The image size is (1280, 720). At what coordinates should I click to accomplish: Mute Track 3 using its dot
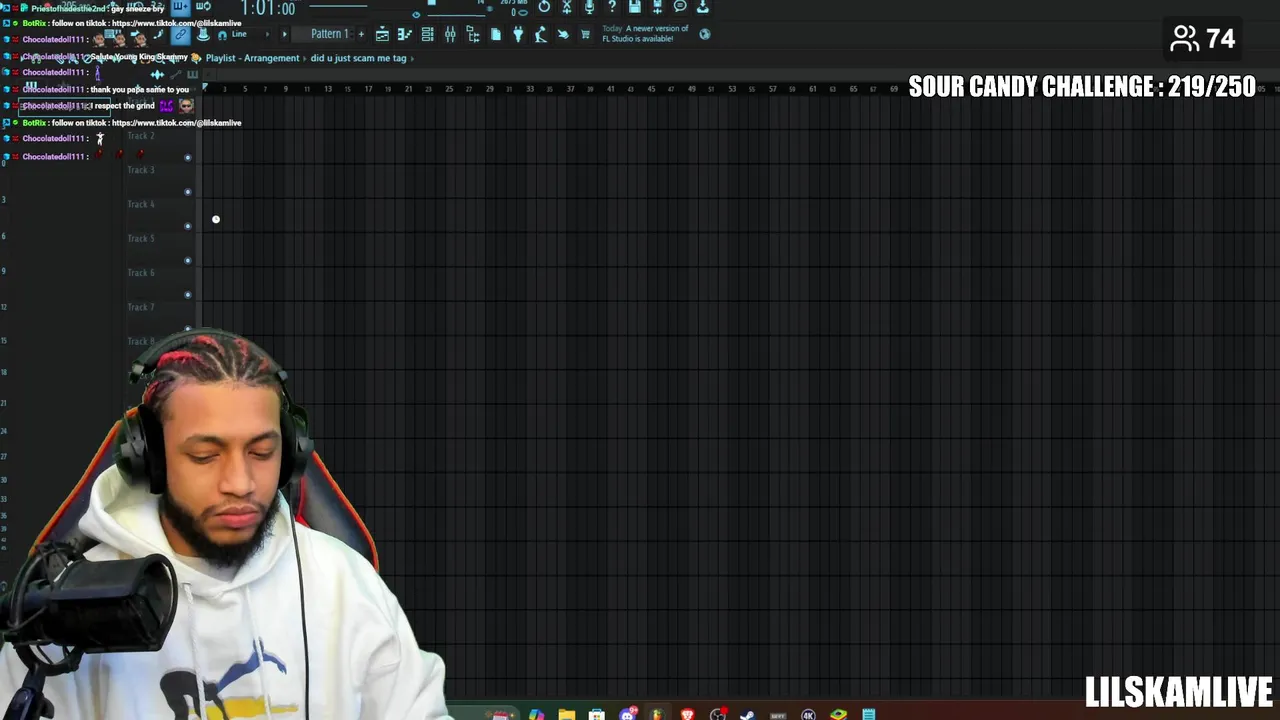pos(187,192)
